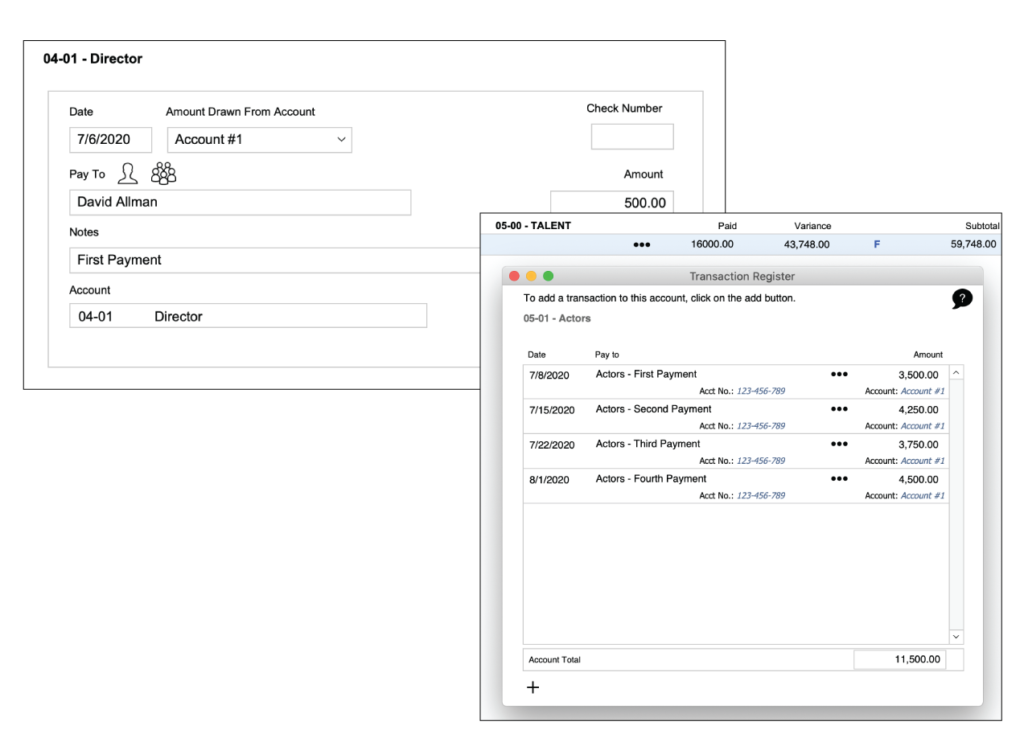Open the Account #1 link for Fourth Payment
The height and width of the screenshot is (742, 1024).
click(x=922, y=496)
